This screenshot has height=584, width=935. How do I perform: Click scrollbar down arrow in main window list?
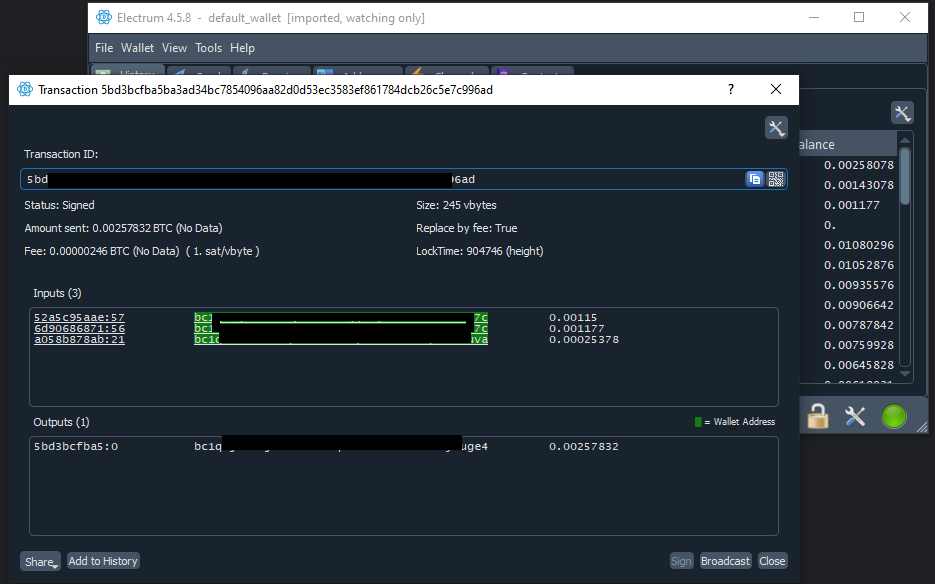(x=905, y=373)
